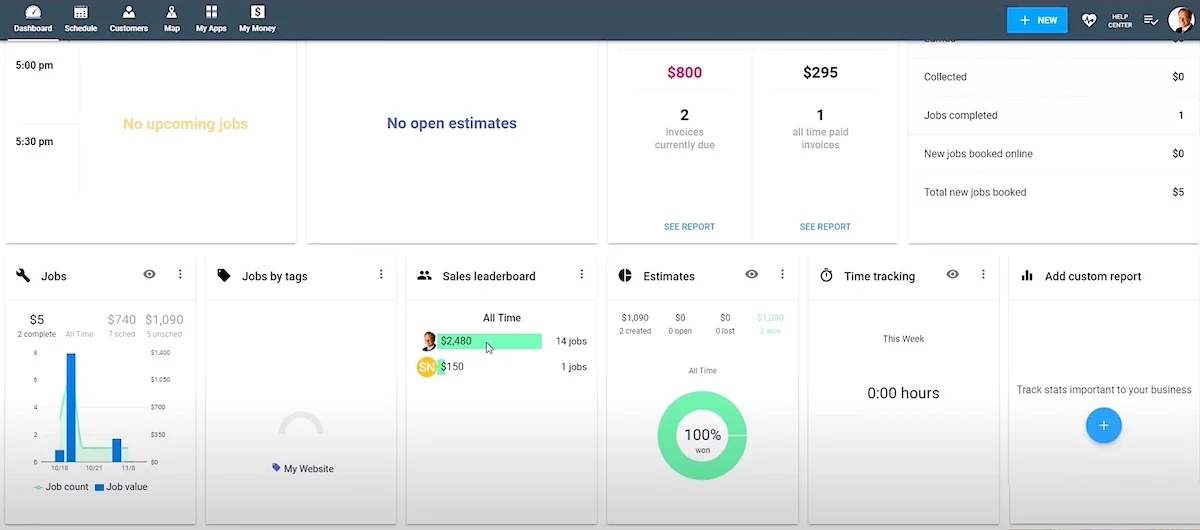The image size is (1200, 530).
Task: Click the 1 jobs count label
Action: [573, 367]
